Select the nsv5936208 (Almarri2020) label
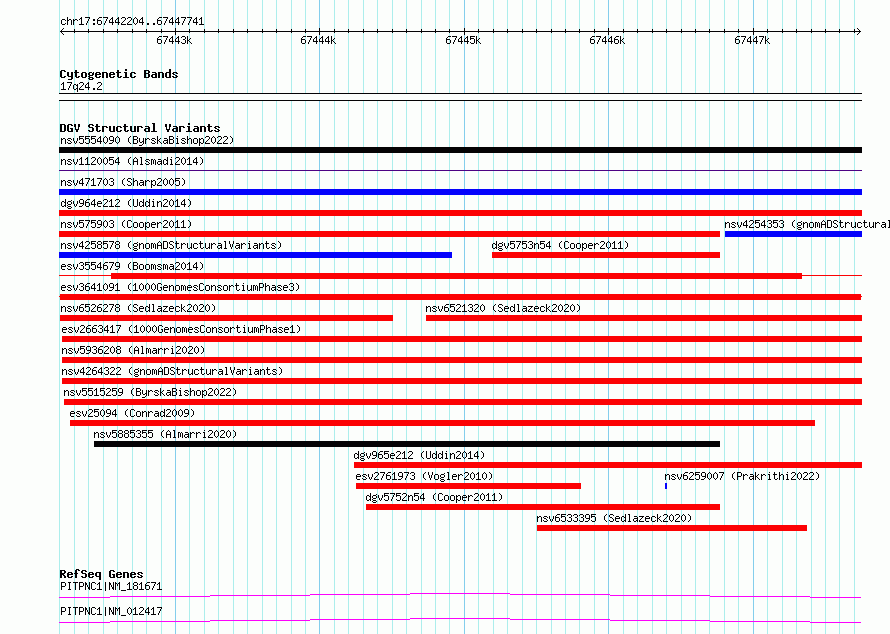The image size is (890, 634). (x=133, y=350)
